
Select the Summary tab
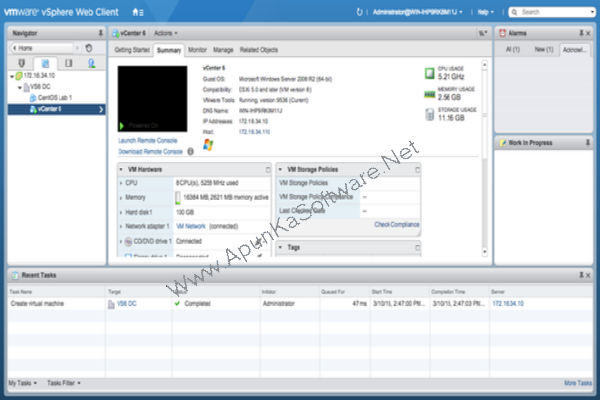169,50
